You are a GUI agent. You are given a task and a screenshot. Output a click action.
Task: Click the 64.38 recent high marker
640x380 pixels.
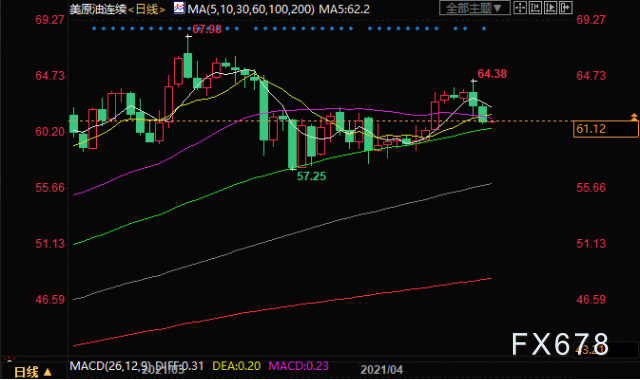(x=492, y=74)
